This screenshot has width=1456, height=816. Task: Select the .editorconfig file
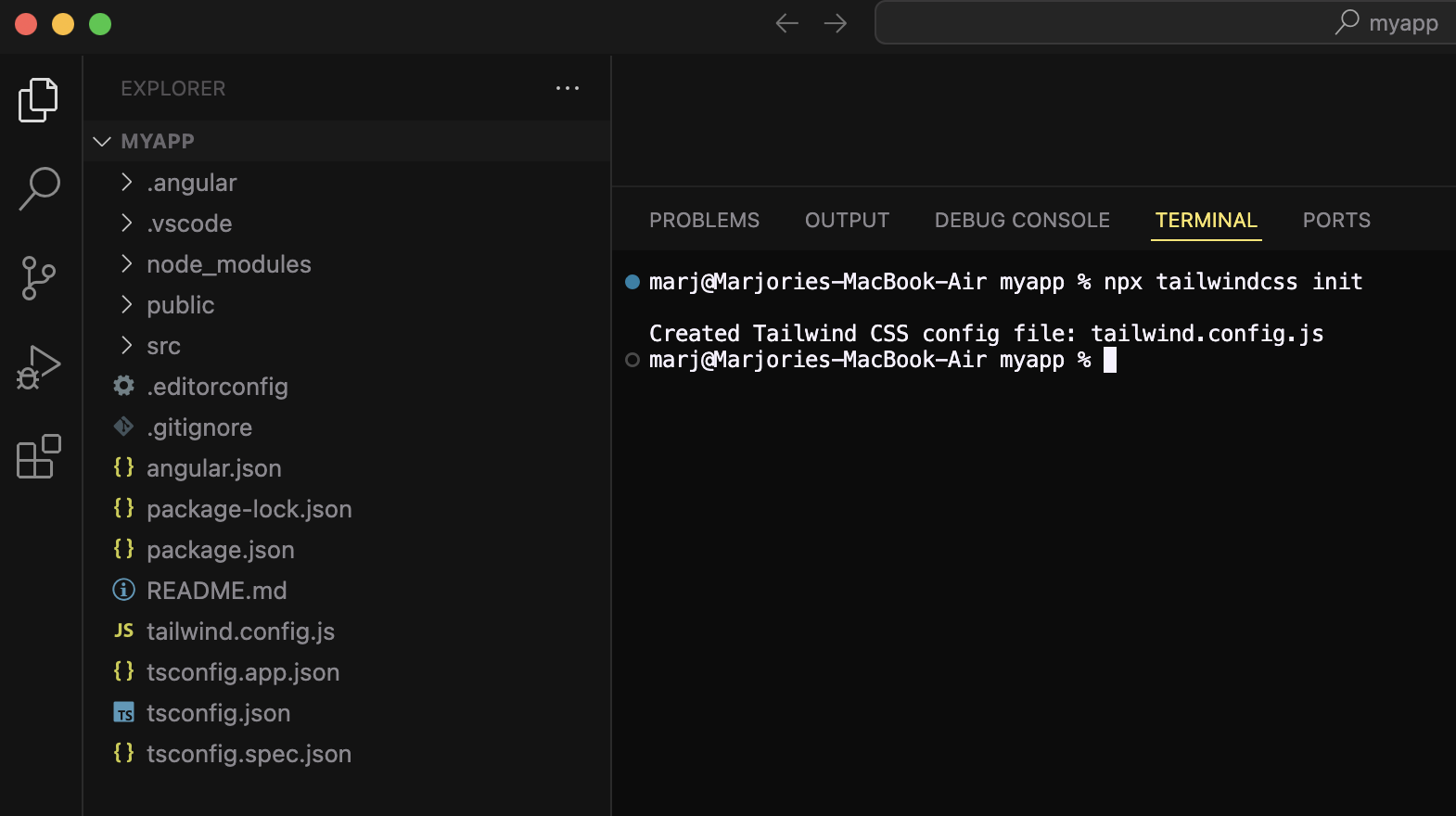pos(217,387)
